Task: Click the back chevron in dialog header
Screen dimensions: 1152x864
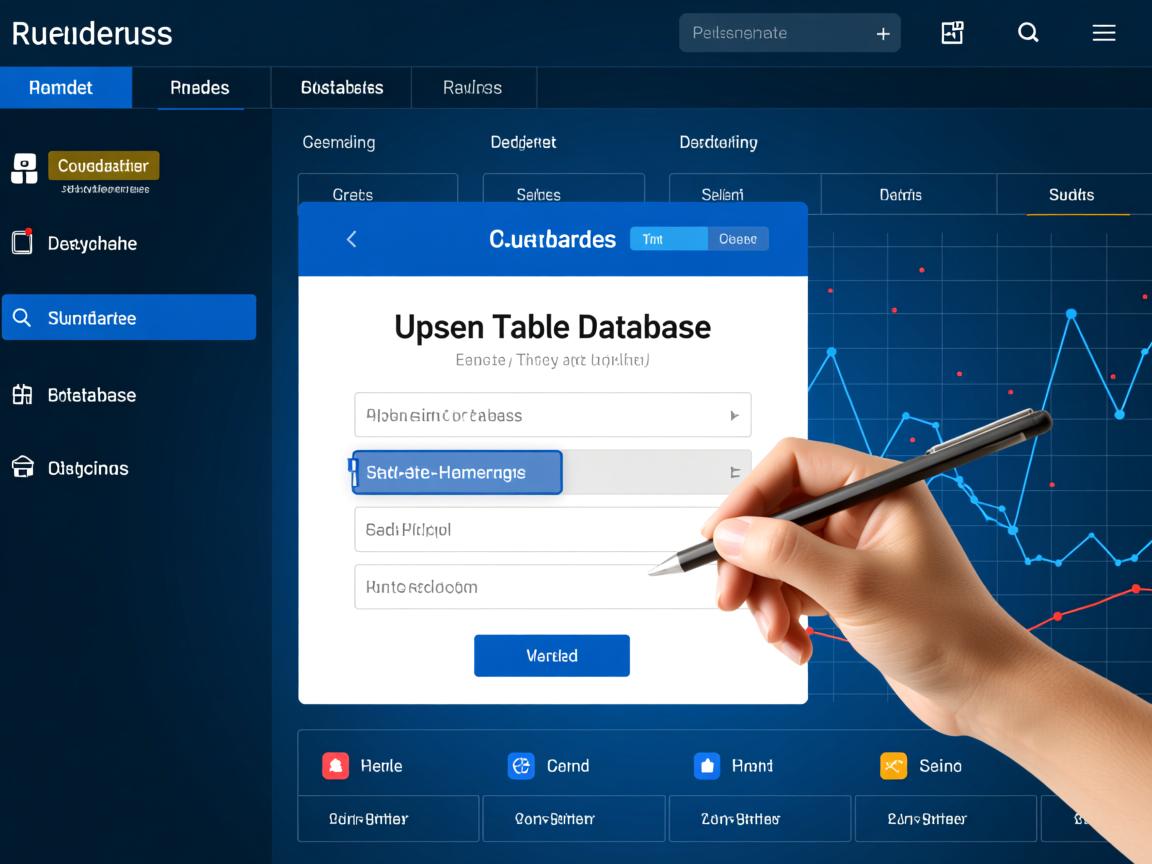Action: (351, 239)
